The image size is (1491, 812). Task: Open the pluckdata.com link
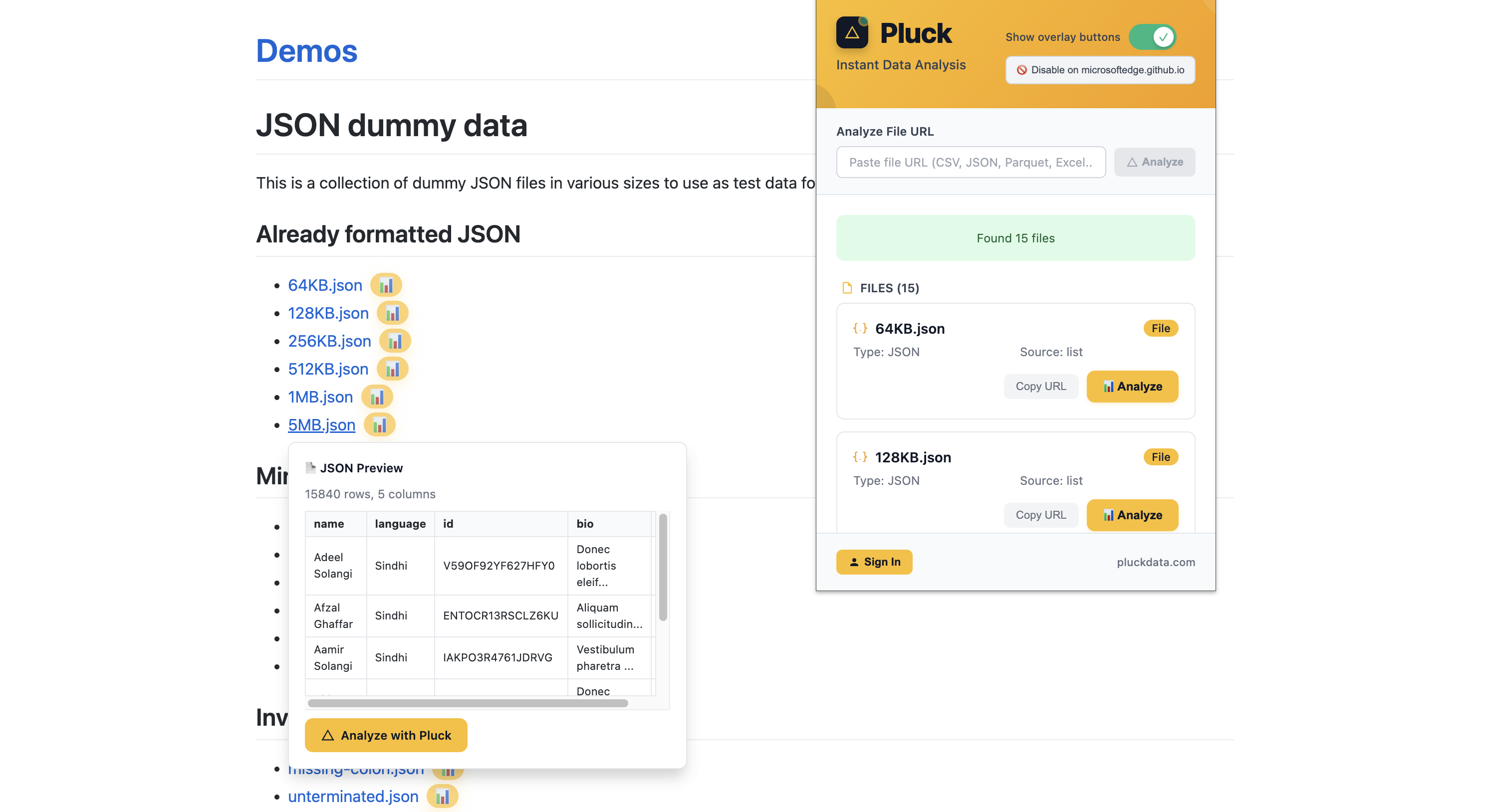(1155, 562)
